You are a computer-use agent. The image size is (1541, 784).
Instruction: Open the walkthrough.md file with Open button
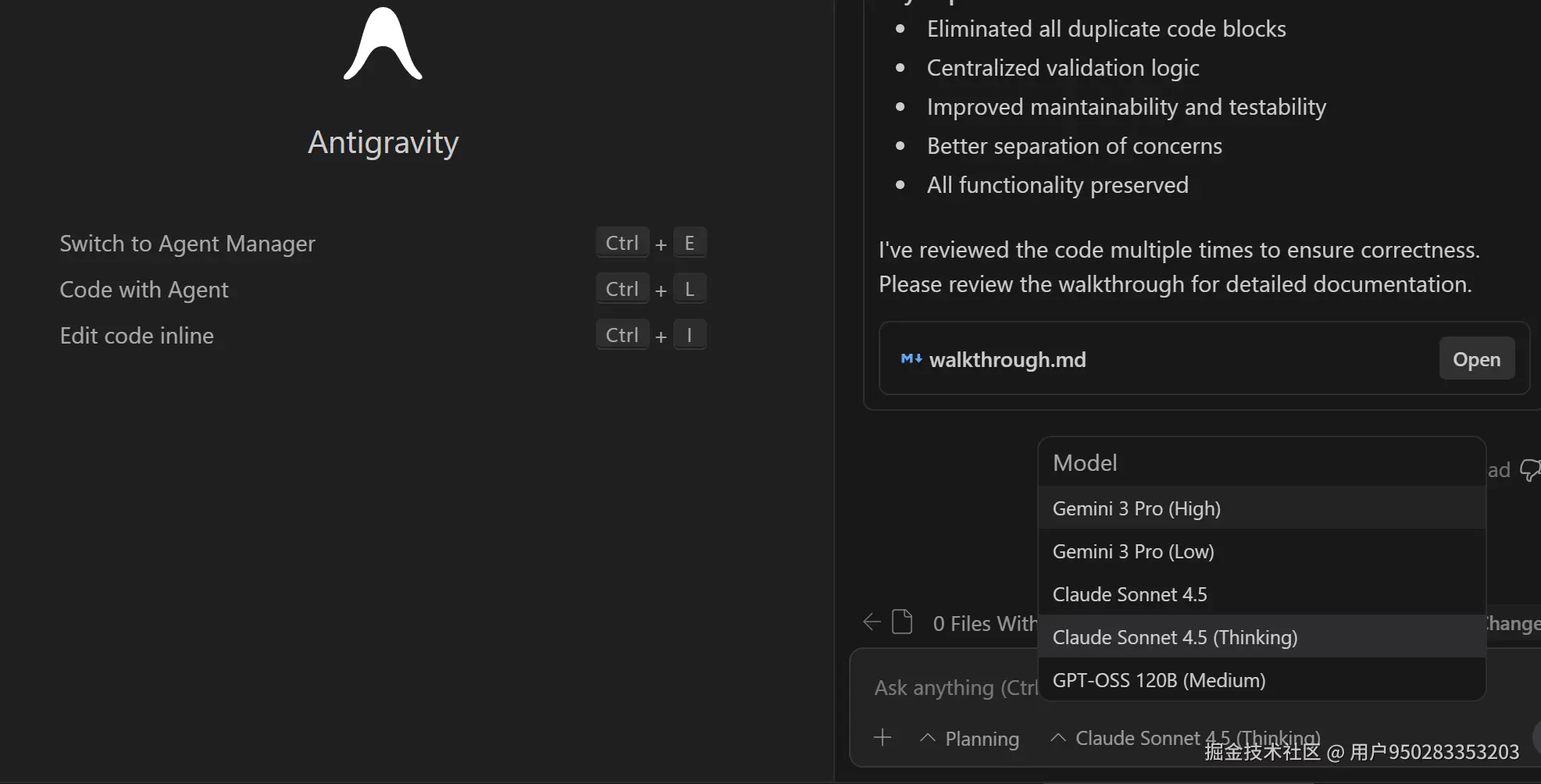pyautogui.click(x=1476, y=359)
